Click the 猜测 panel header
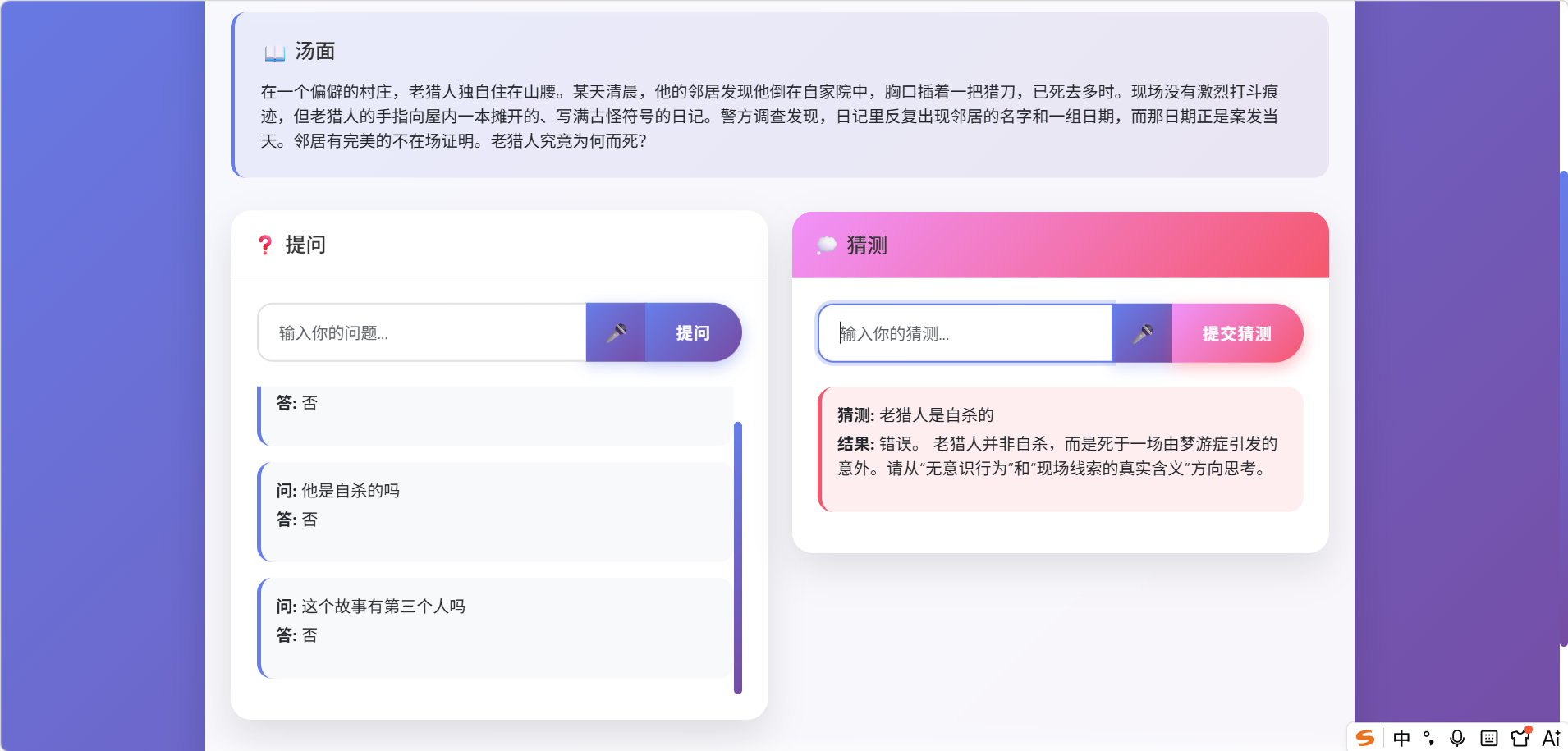 tap(1061, 245)
